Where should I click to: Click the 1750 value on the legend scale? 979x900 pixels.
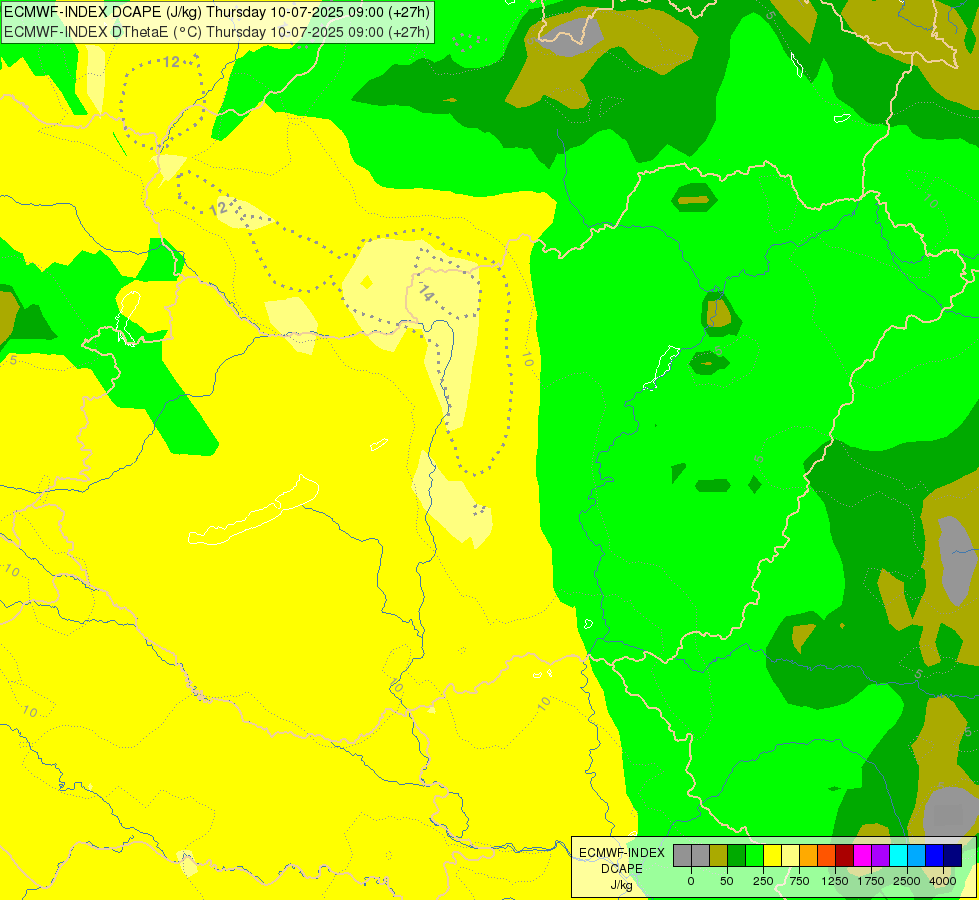[x=871, y=881]
